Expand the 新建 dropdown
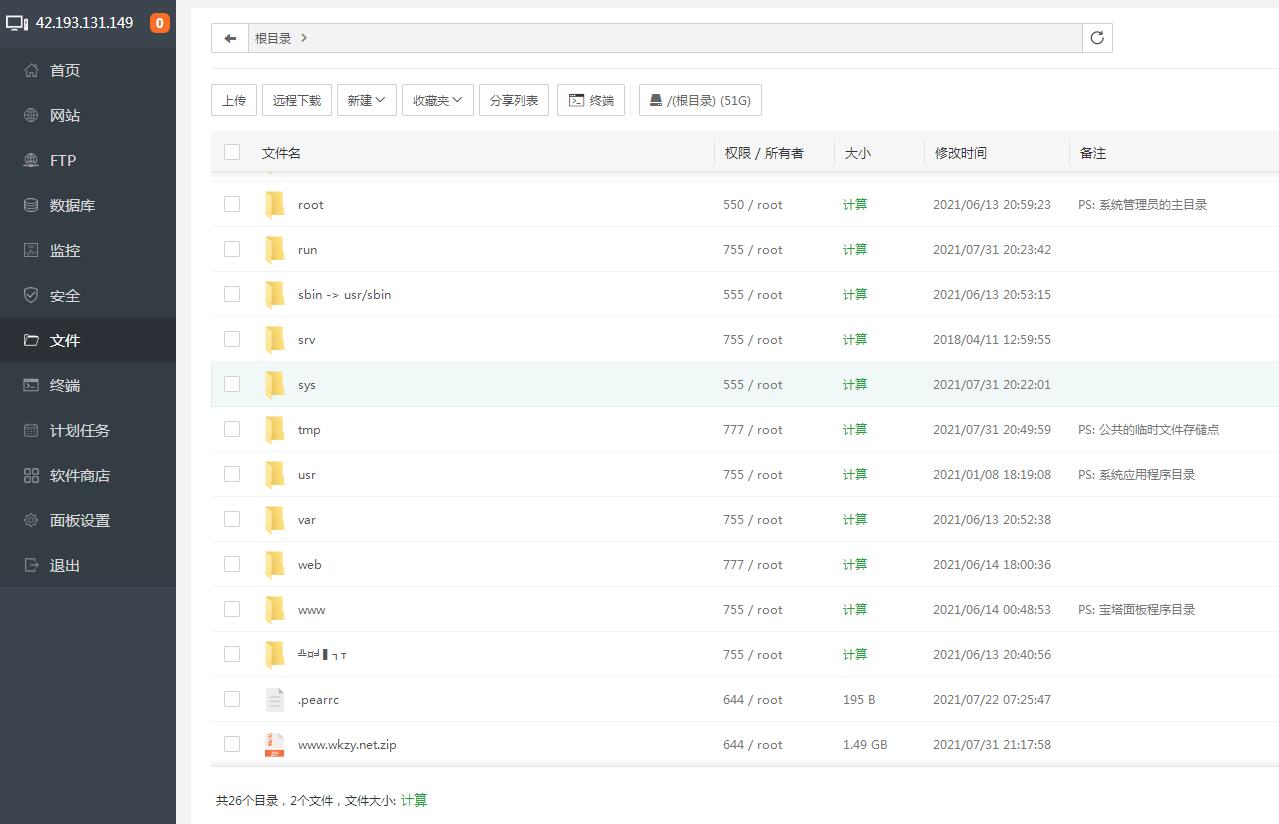The height and width of the screenshot is (824, 1279). [366, 100]
